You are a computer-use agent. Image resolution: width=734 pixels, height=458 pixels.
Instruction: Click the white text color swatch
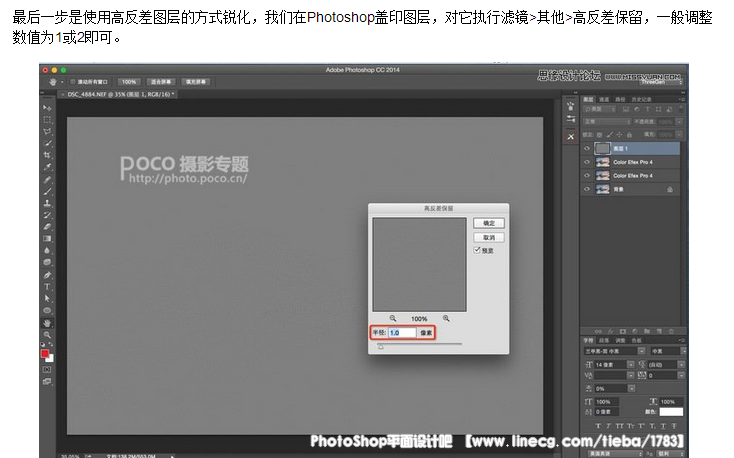click(x=671, y=412)
